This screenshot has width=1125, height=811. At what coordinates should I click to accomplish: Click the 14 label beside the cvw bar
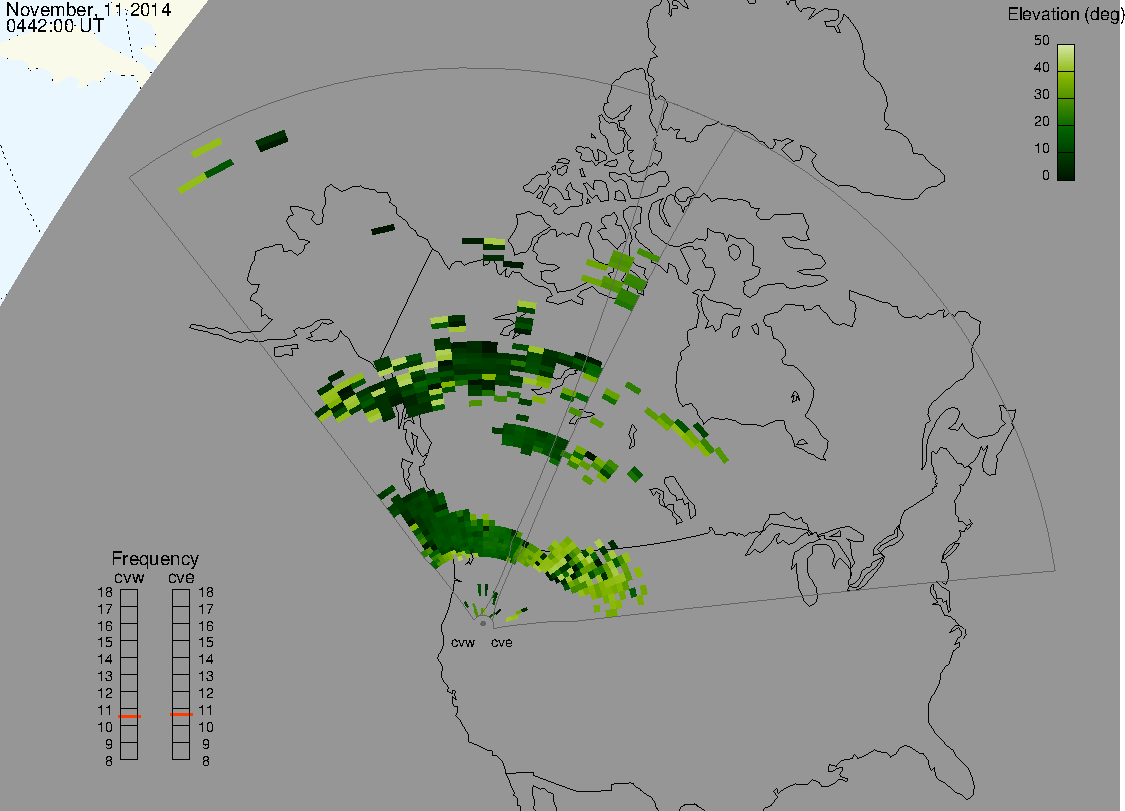point(105,660)
